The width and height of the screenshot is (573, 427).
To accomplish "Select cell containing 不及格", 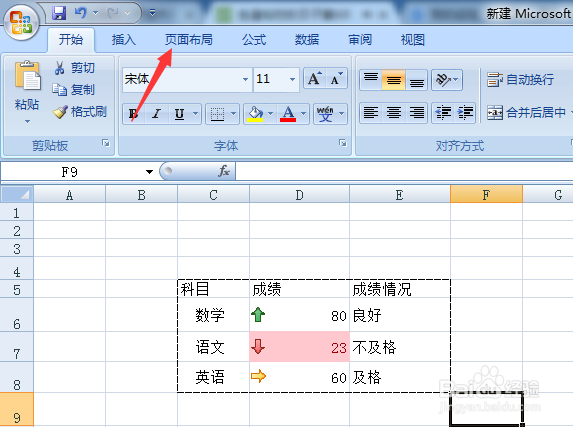I will coord(400,347).
